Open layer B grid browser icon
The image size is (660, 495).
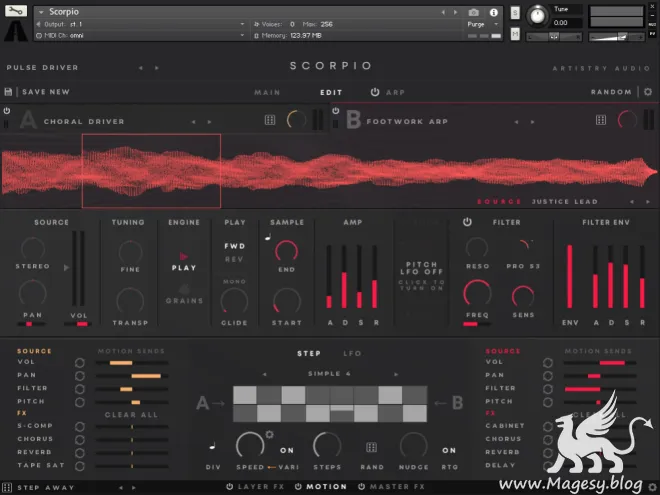(601, 120)
